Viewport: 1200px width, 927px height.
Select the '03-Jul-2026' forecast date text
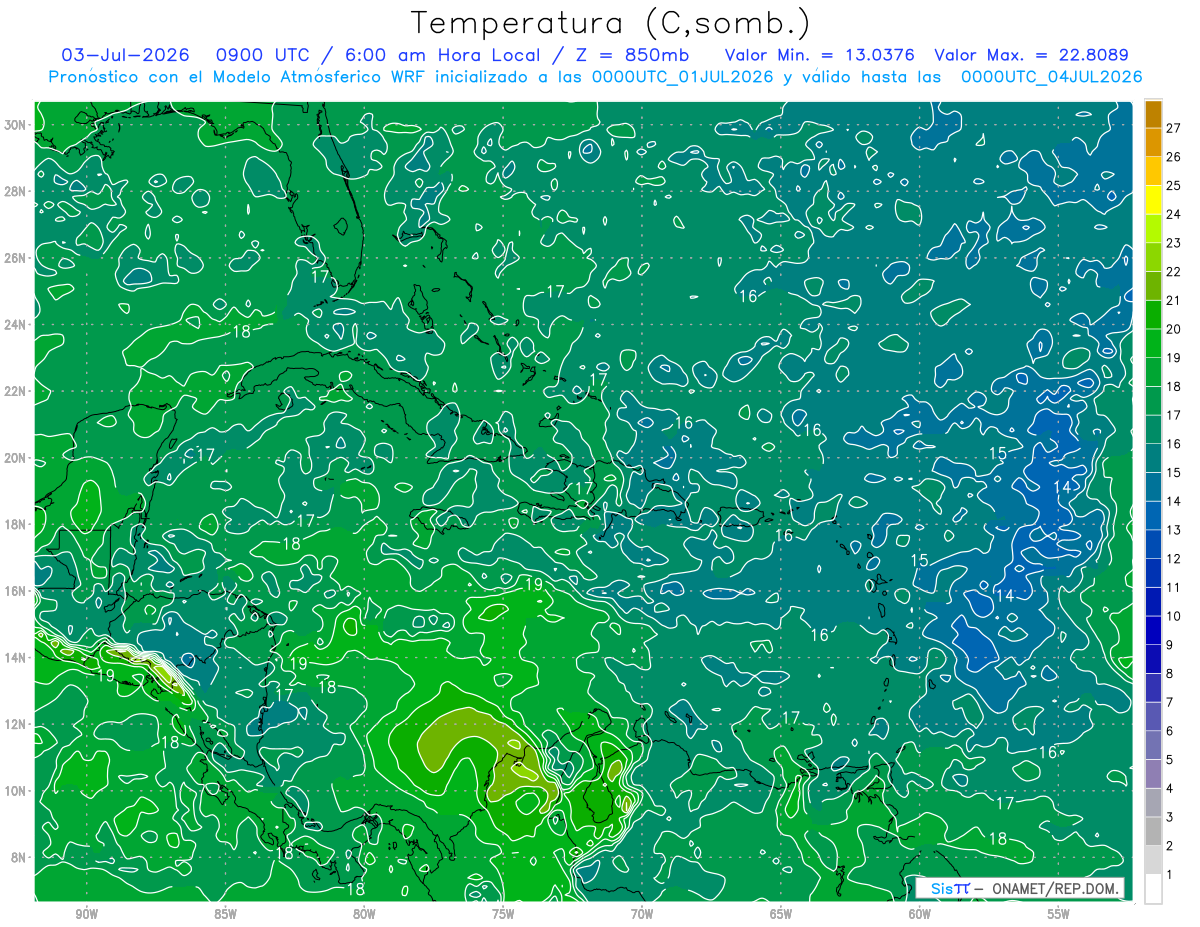click(x=127, y=55)
